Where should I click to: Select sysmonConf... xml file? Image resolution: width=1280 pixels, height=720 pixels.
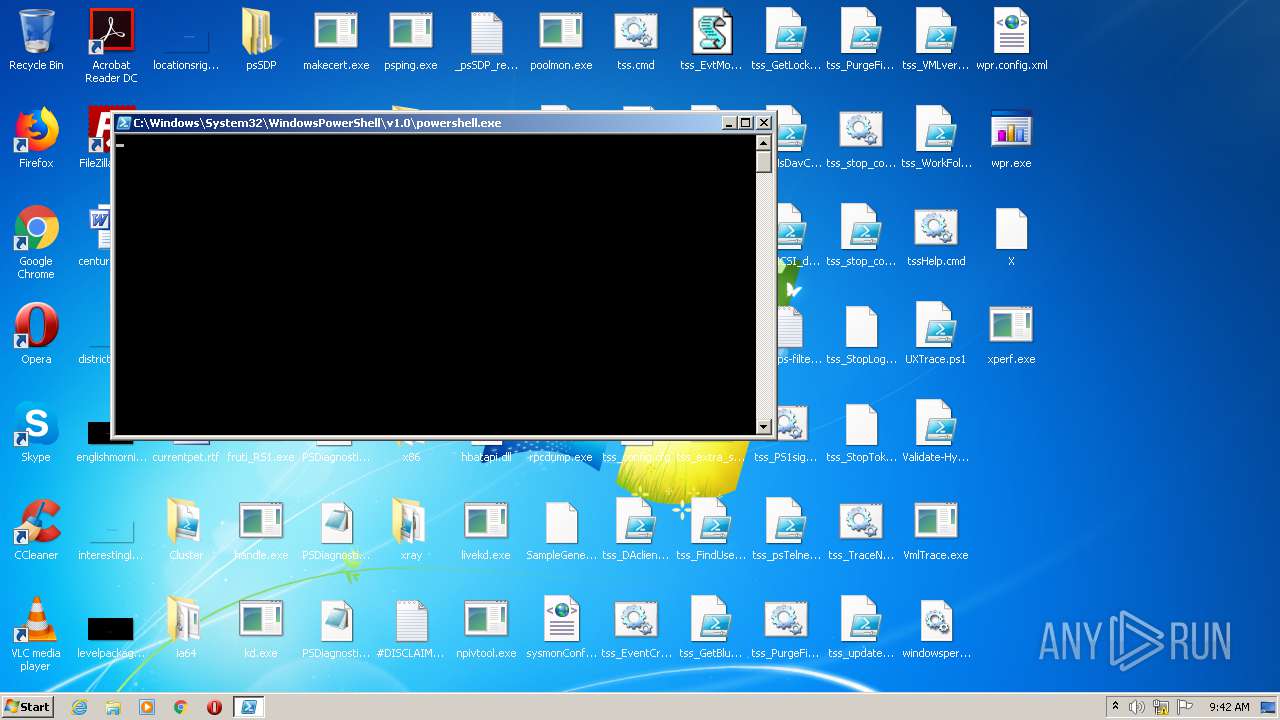coord(561,629)
